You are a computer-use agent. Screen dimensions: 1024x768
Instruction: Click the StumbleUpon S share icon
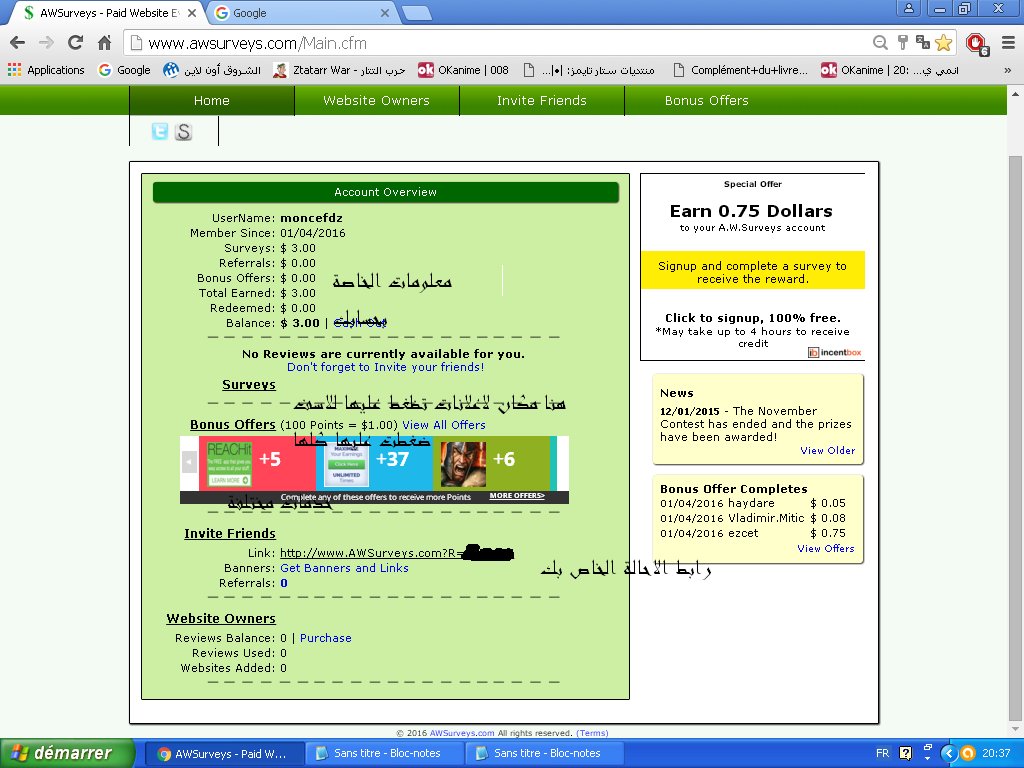(x=184, y=132)
